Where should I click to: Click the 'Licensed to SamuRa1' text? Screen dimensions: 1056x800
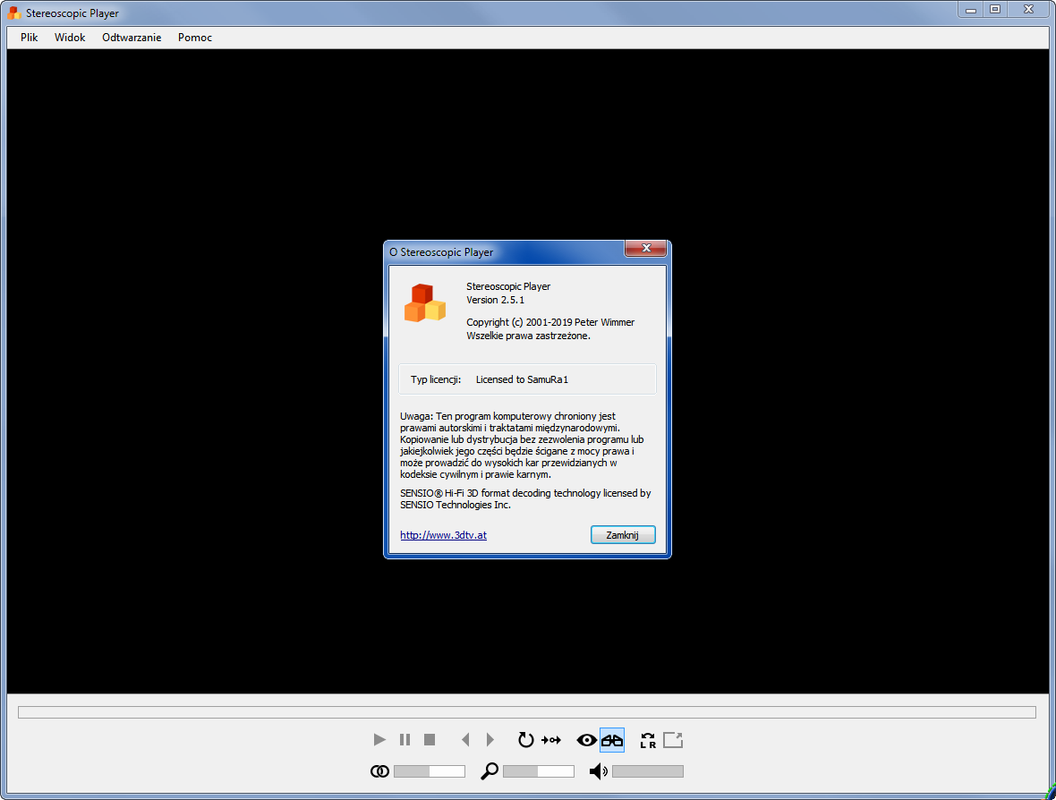[x=522, y=380]
